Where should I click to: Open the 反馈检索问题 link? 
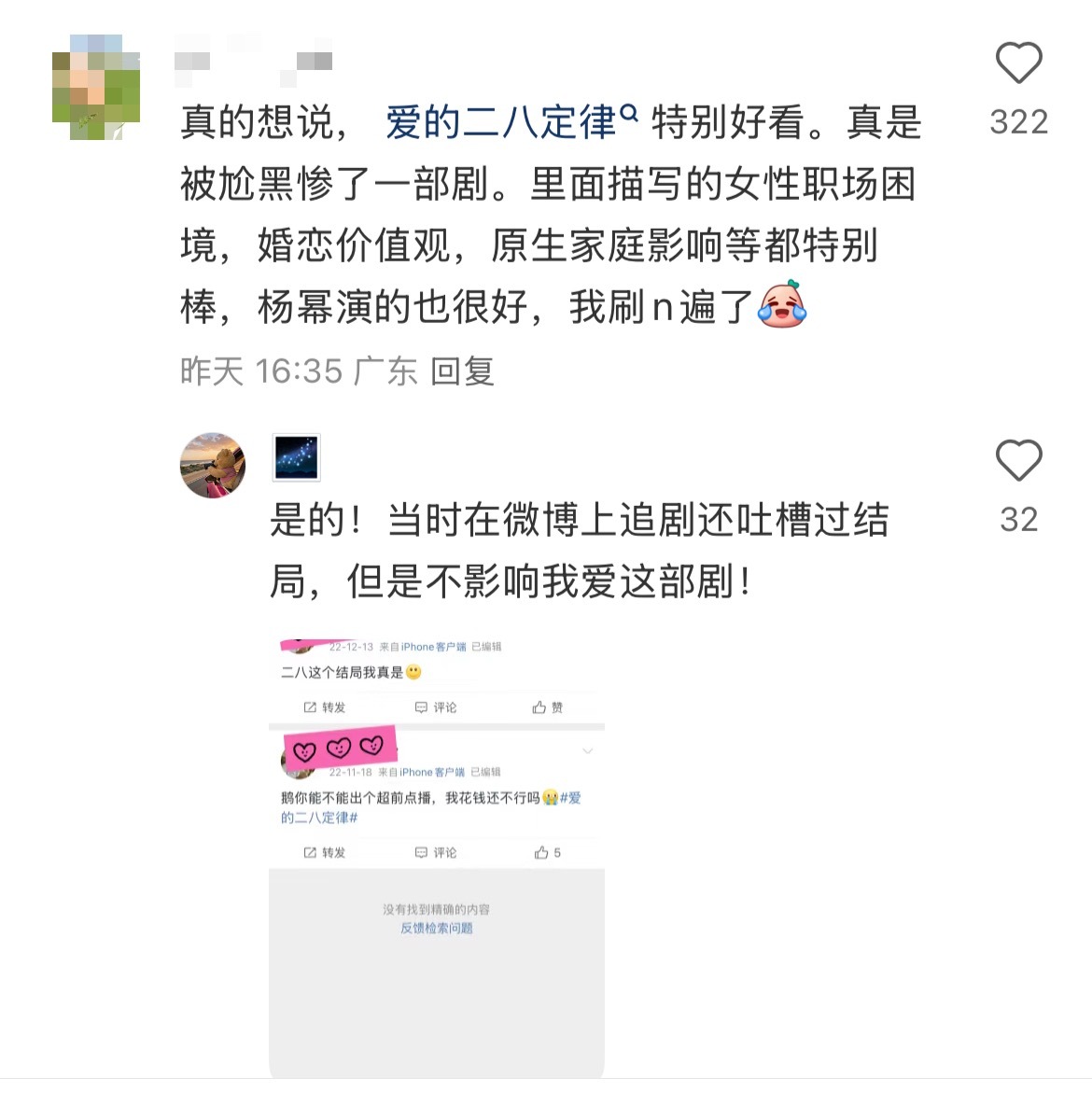437,929
